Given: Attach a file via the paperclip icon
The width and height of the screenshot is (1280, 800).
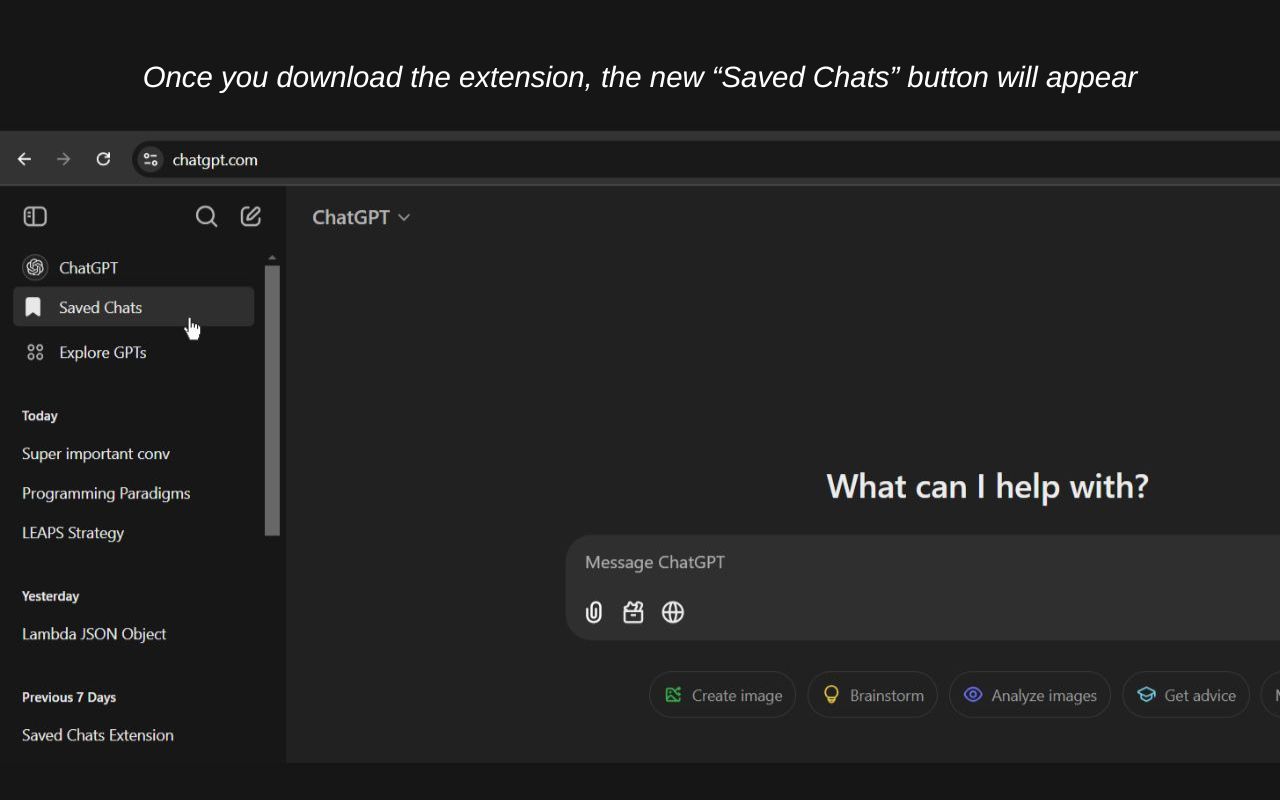Looking at the screenshot, I should pos(593,612).
